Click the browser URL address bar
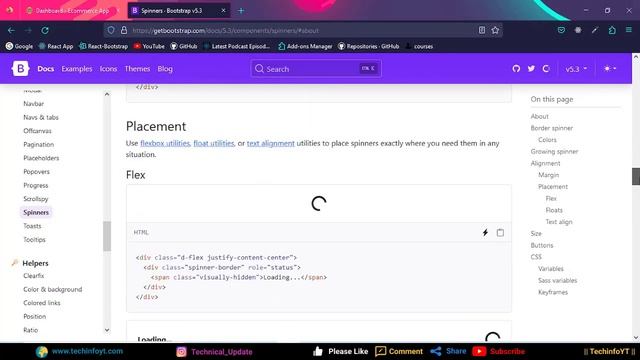The image size is (640, 360). [302, 30]
